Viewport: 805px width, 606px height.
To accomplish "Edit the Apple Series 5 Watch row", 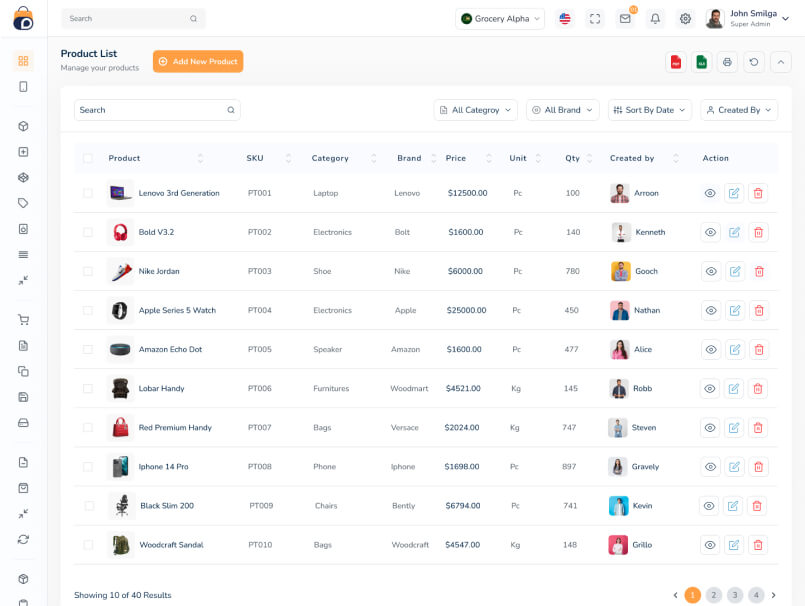I will point(734,310).
